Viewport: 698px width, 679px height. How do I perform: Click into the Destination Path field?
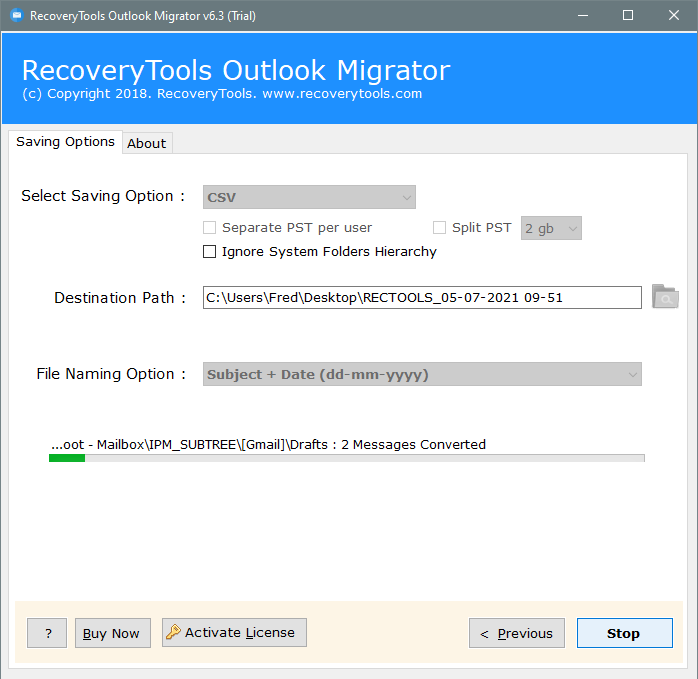click(422, 297)
